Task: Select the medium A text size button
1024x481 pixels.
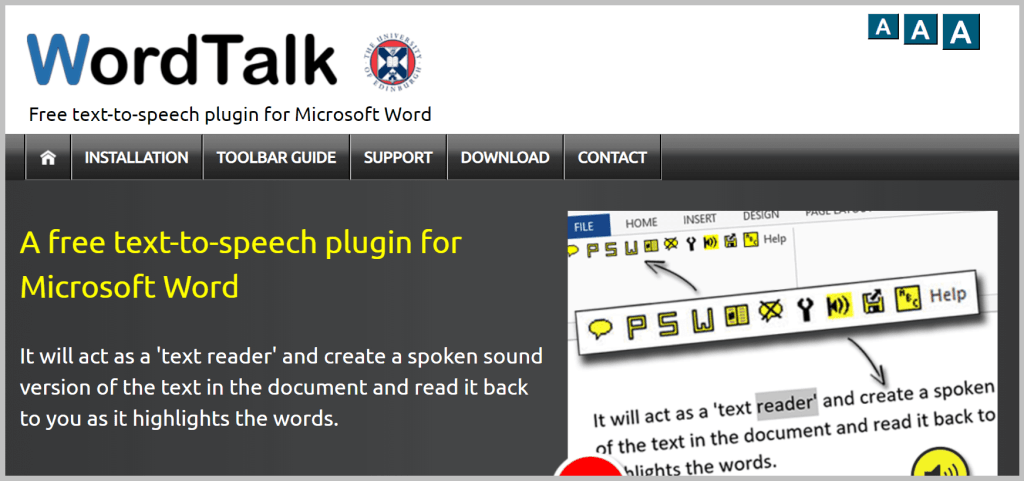Action: pos(920,30)
